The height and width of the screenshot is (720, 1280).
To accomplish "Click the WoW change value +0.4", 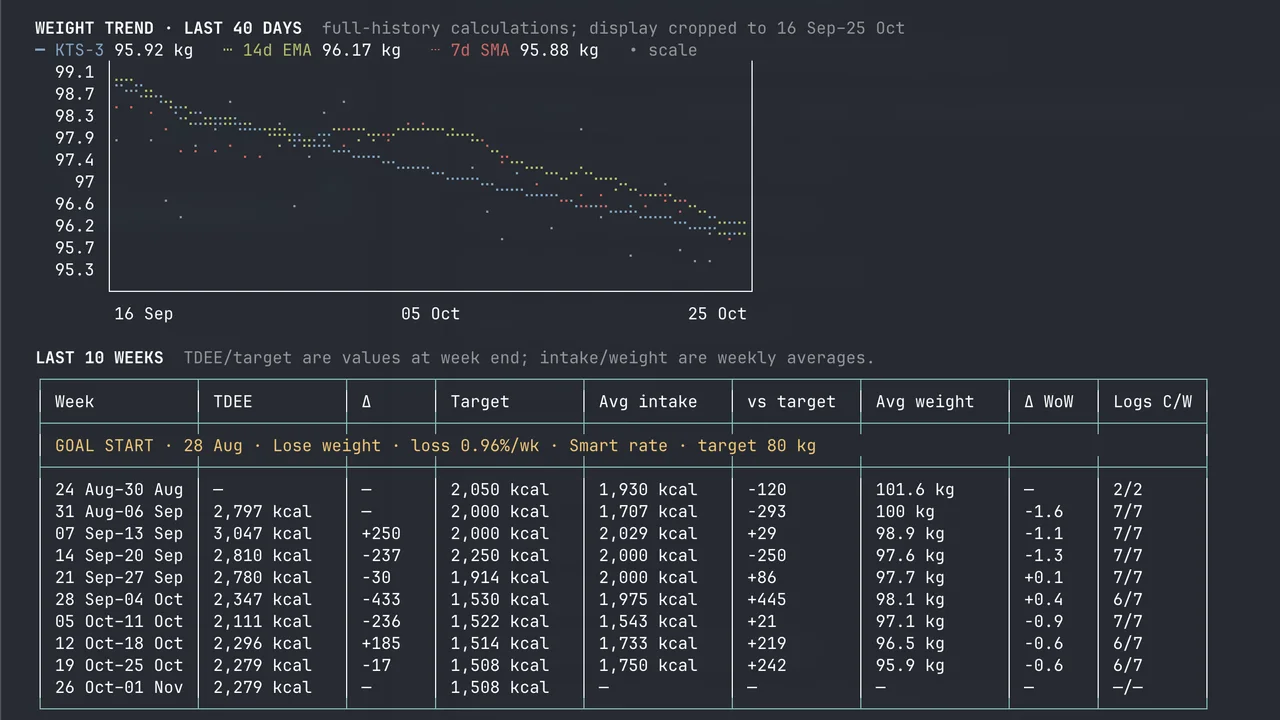I will point(1044,600).
